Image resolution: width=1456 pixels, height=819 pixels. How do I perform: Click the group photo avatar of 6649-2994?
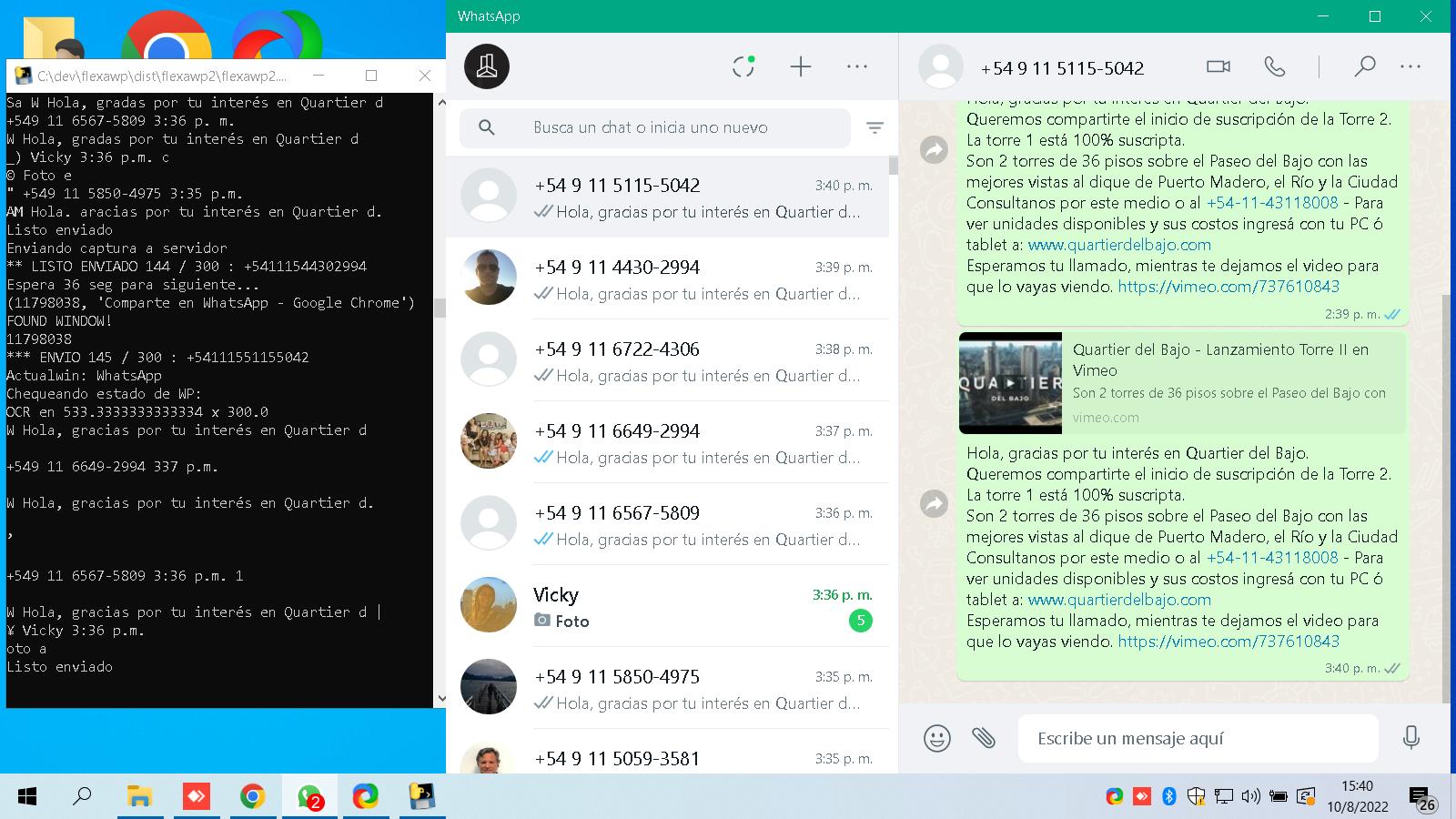pos(489,440)
